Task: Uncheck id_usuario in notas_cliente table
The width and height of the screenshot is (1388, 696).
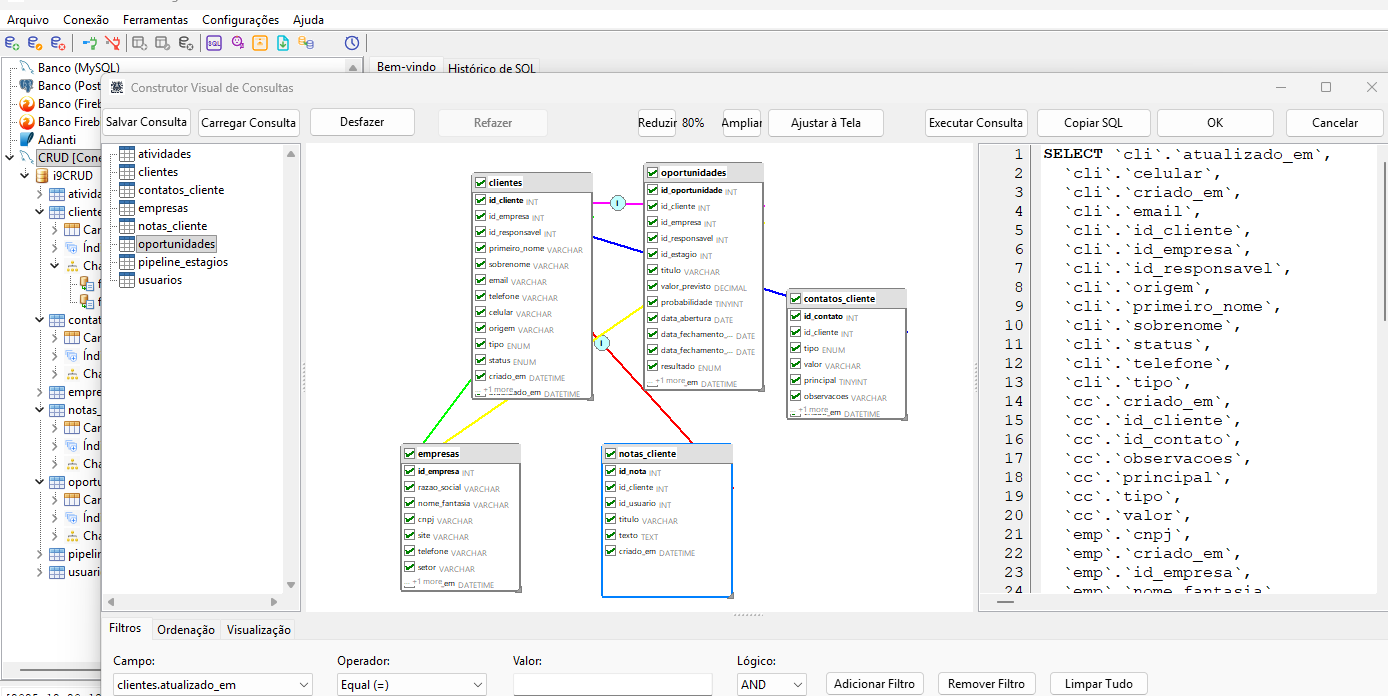Action: click(x=610, y=503)
